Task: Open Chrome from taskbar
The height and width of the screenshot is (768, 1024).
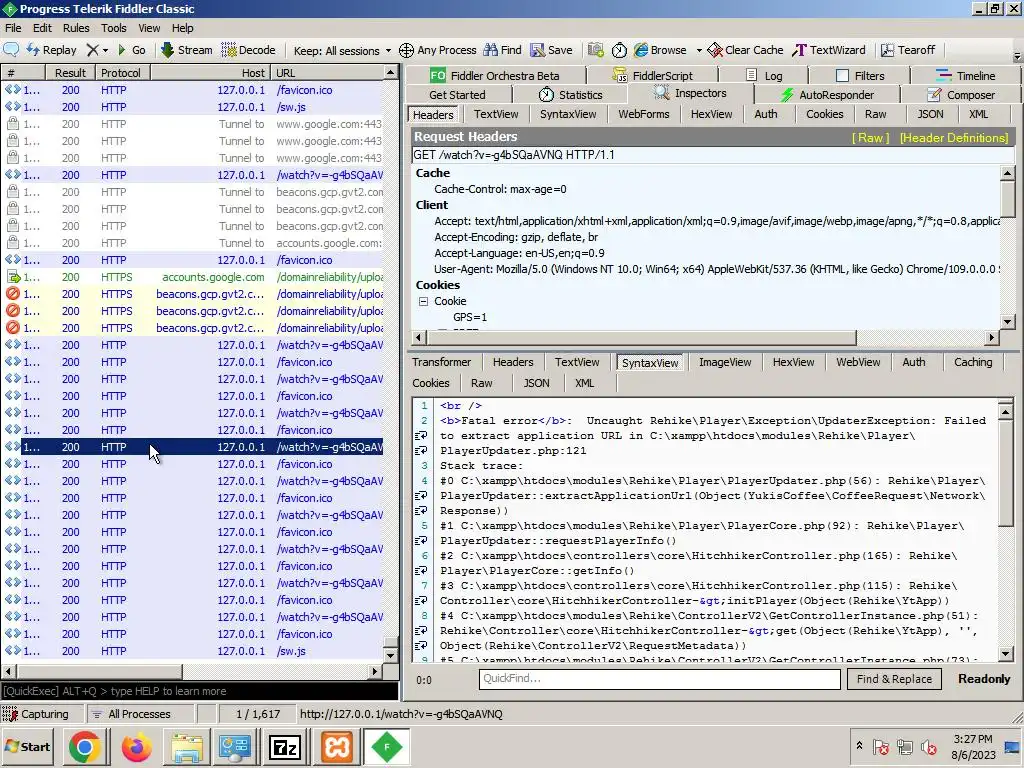Action: tap(85, 747)
